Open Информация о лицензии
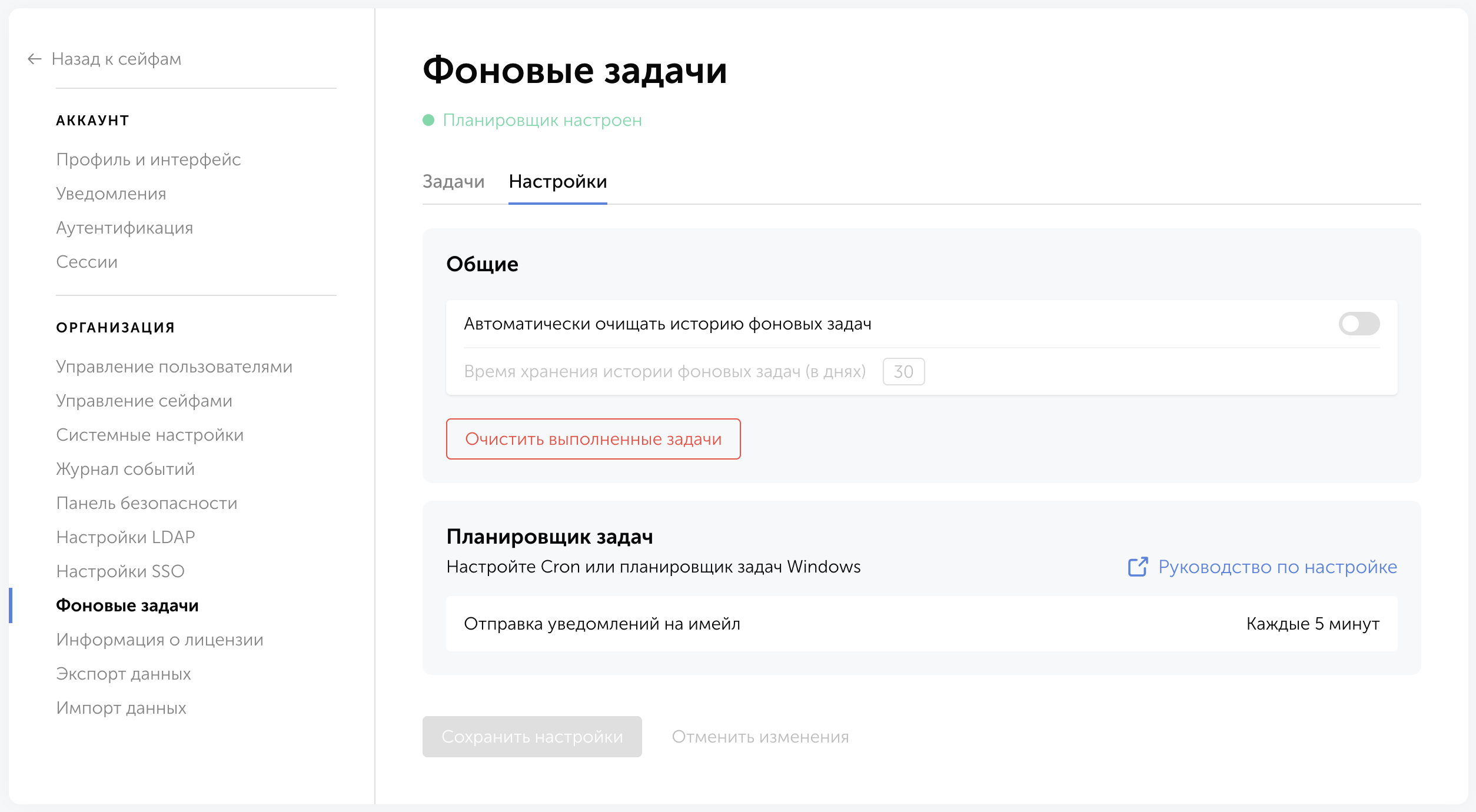Image resolution: width=1476 pixels, height=812 pixels. point(160,640)
